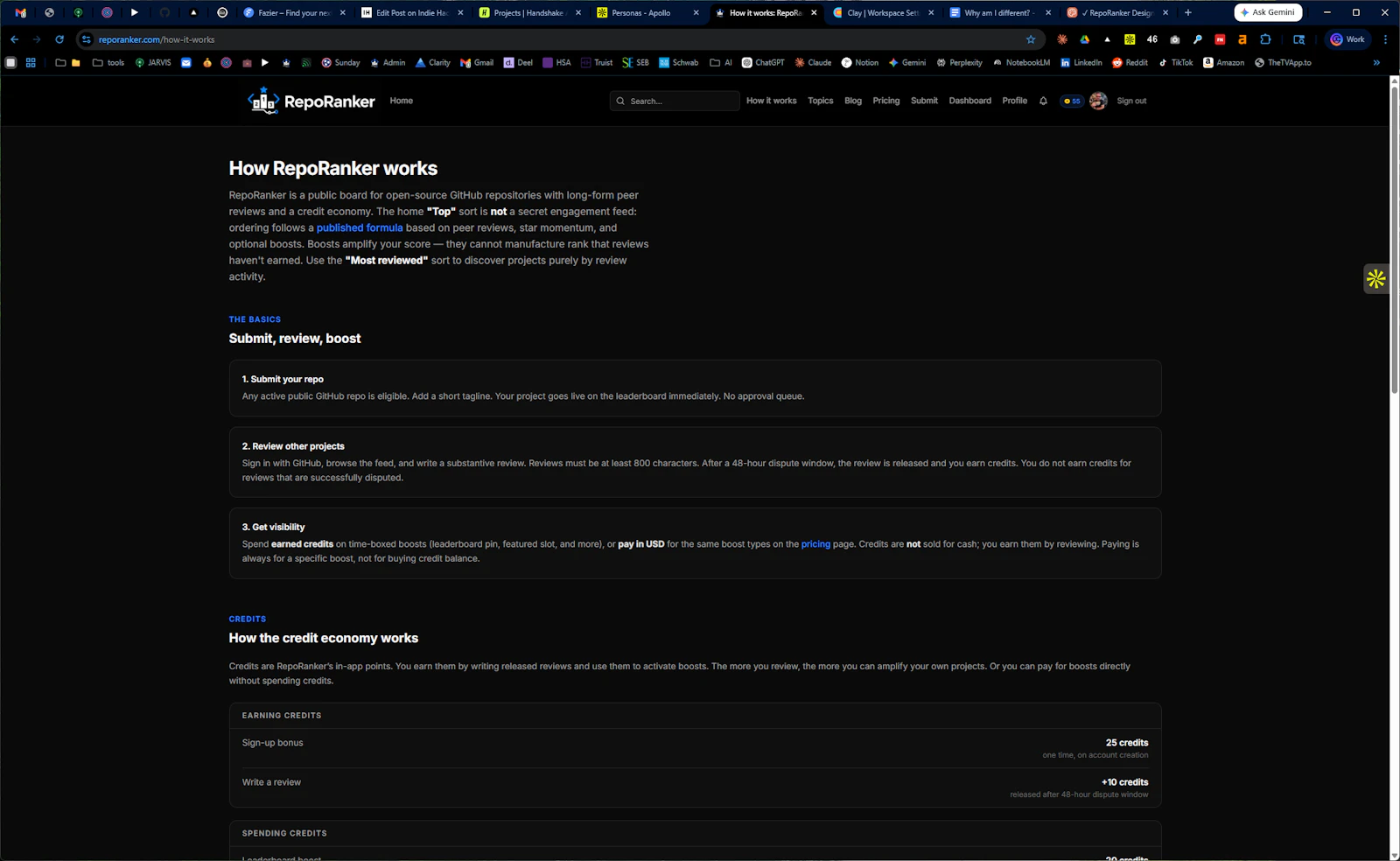
Task: Click Sign out in the header
Action: [x=1131, y=101]
